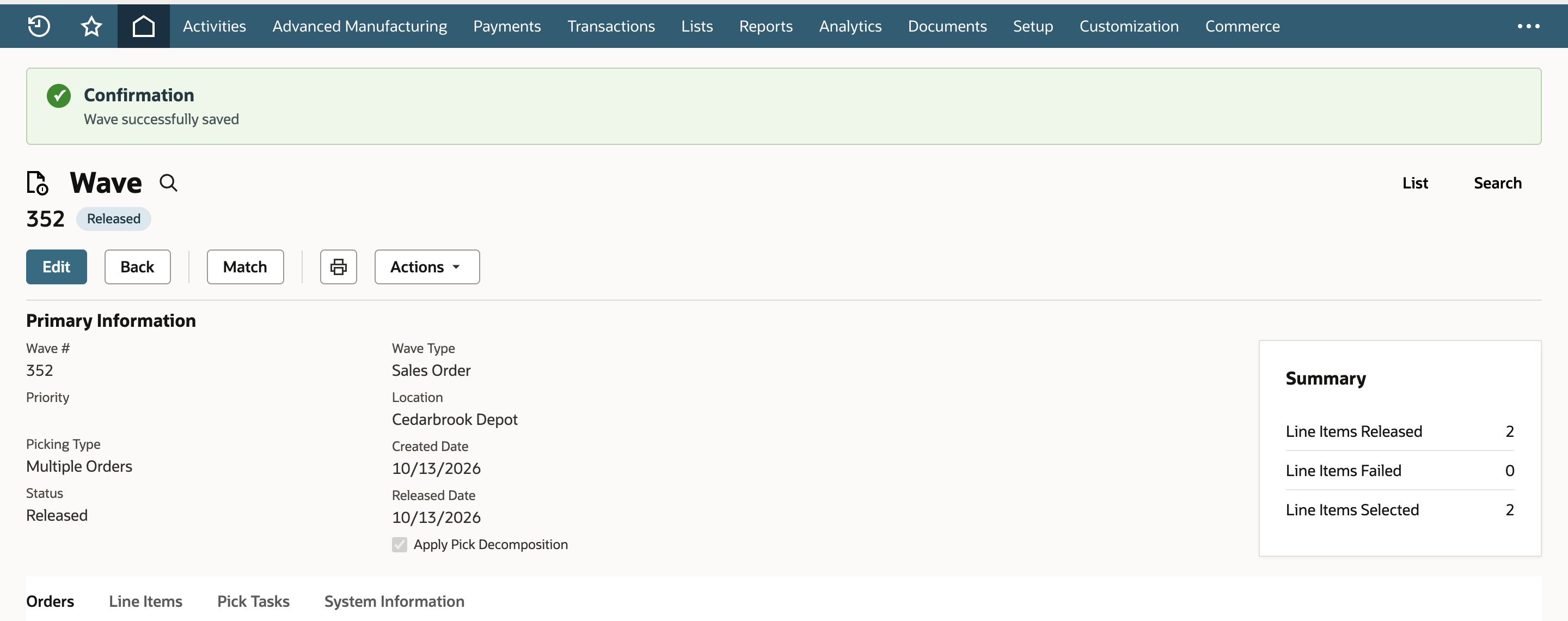The width and height of the screenshot is (1568, 621).
Task: Expand the Actions dropdown
Action: pyautogui.click(x=427, y=267)
